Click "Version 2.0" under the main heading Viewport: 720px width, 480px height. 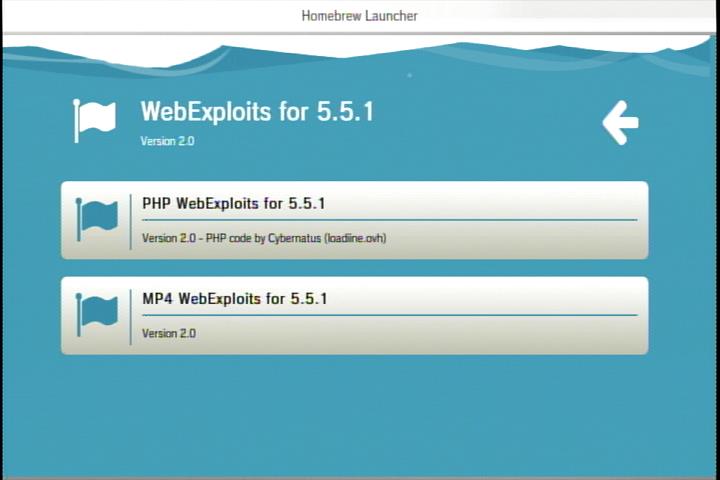(167, 141)
